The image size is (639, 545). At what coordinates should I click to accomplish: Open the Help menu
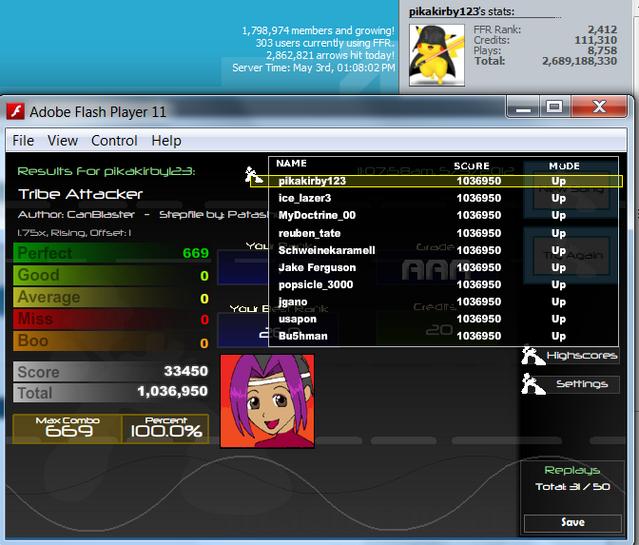[166, 141]
